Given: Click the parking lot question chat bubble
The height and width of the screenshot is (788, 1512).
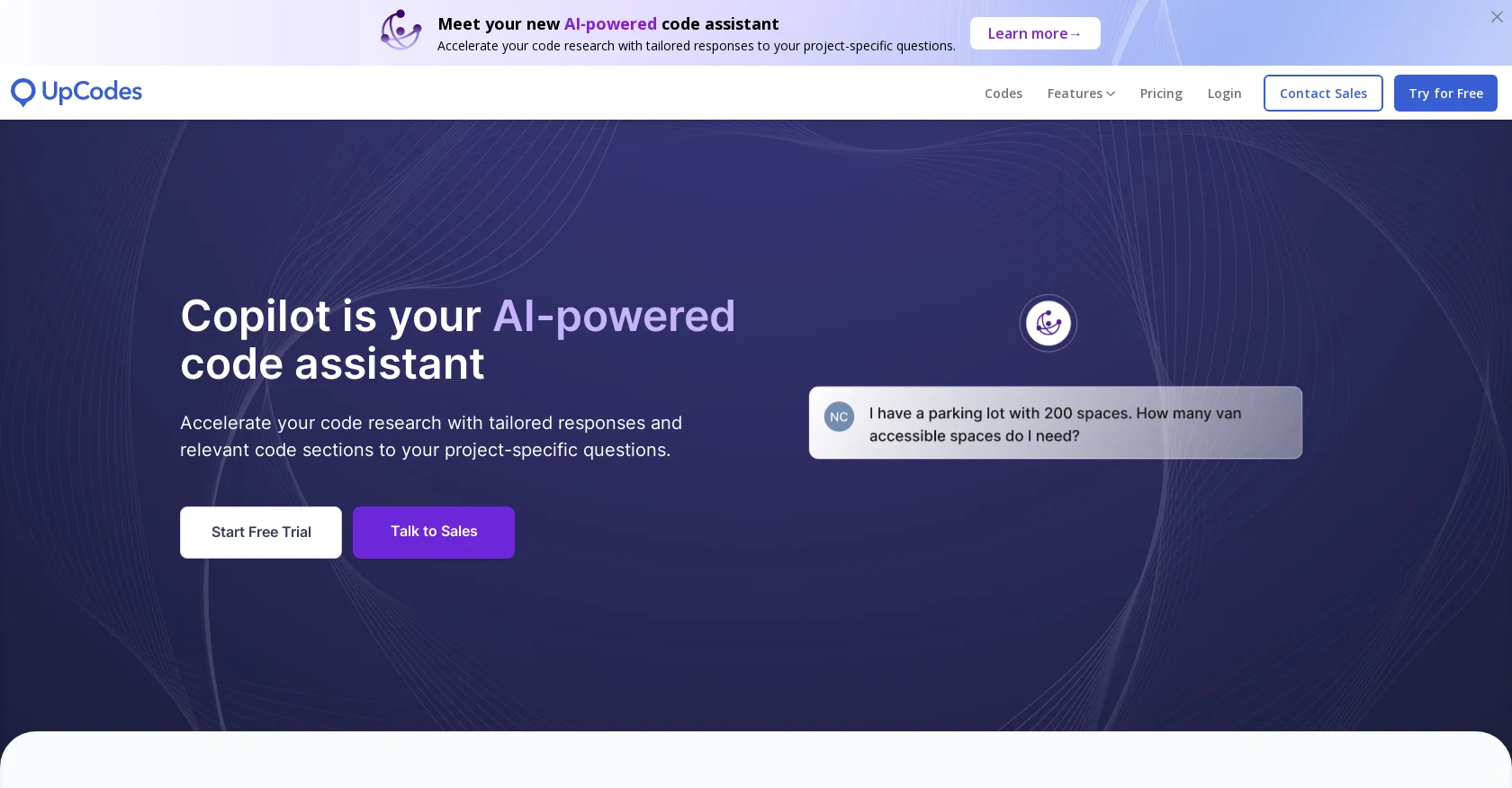Looking at the screenshot, I should 1056,423.
